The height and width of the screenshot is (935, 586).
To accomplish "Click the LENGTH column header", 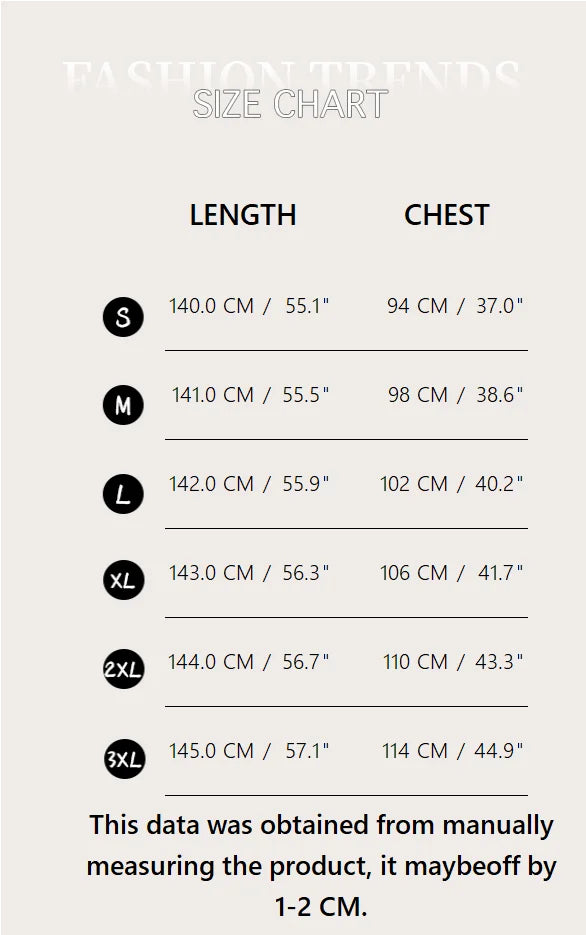I will (243, 215).
